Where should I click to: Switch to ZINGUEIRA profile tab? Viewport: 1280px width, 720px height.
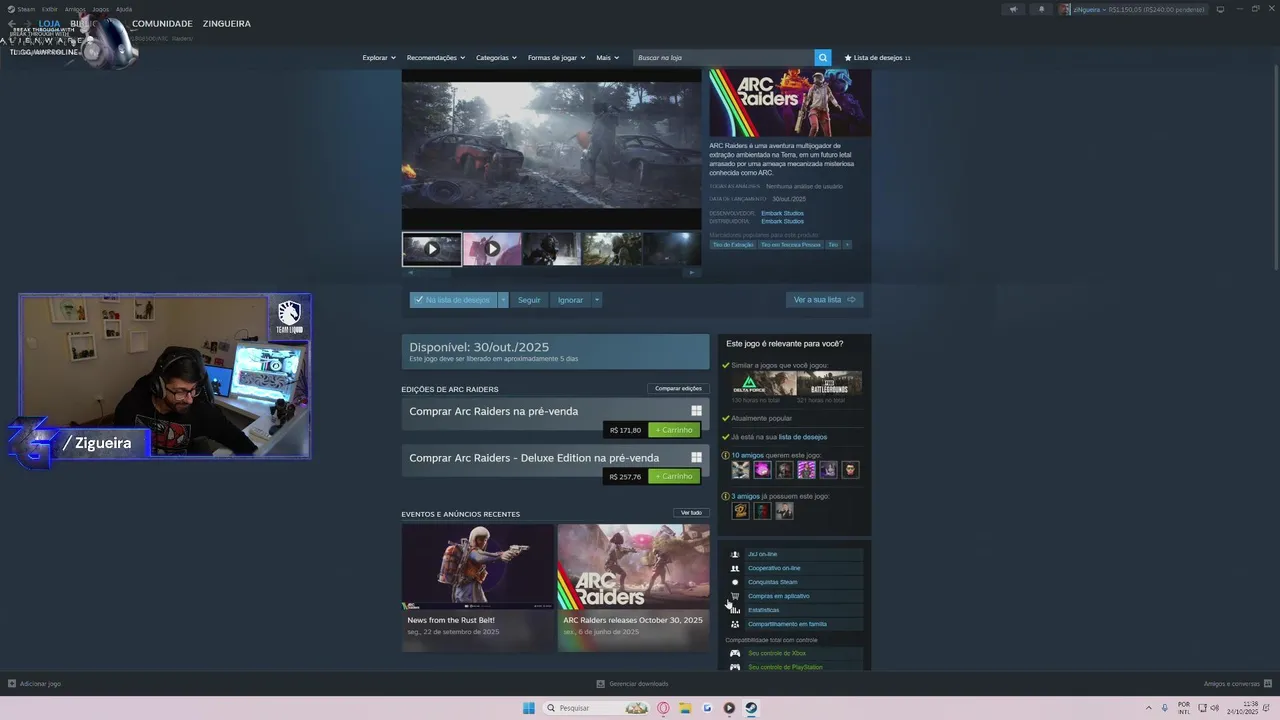point(227,23)
